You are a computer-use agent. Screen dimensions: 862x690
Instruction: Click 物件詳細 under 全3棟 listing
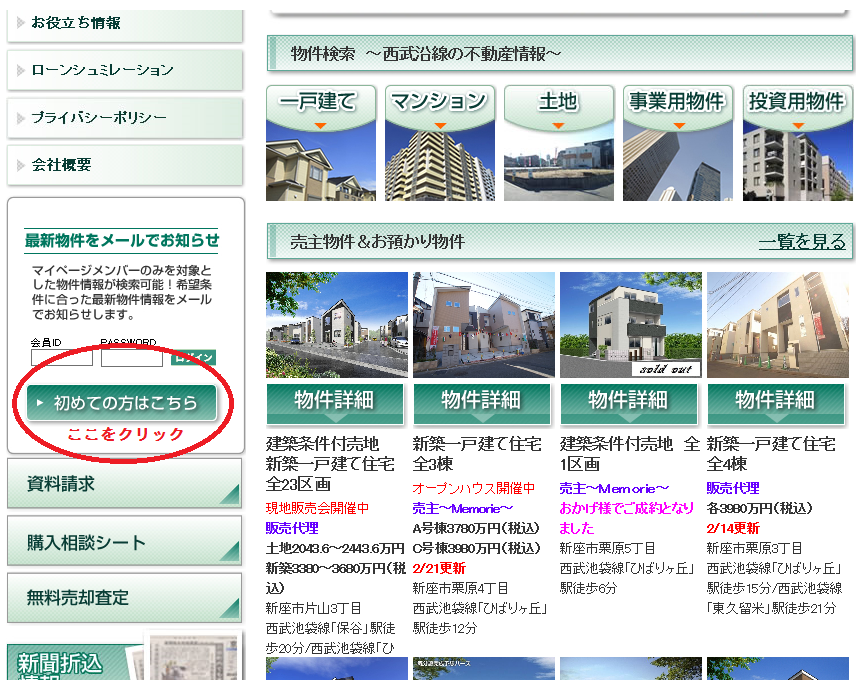[x=482, y=402]
